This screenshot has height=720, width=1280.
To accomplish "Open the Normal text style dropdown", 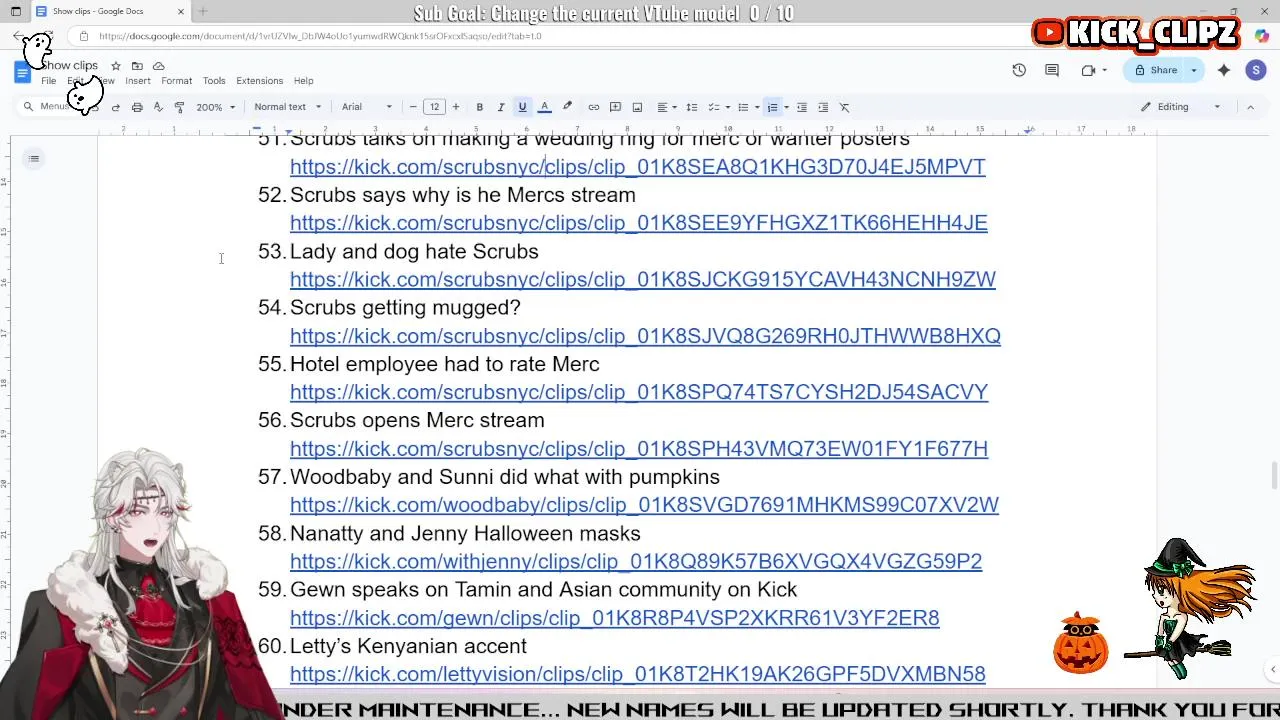I will pyautogui.click(x=287, y=107).
